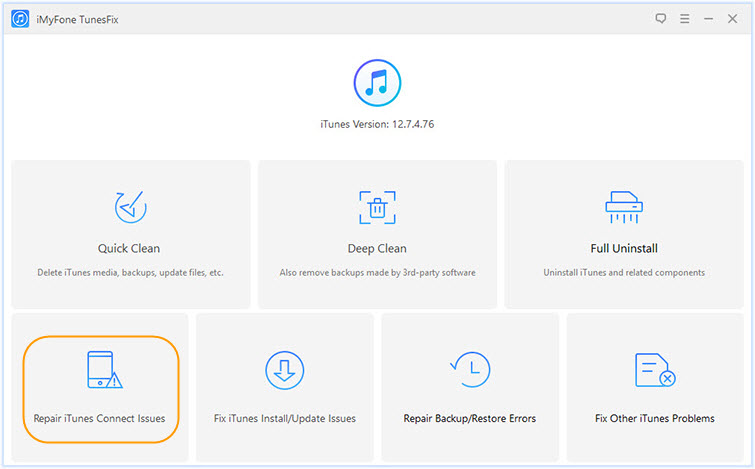755x469 pixels.
Task: Click the 'iMyFone TunesFix' window title
Action: point(77,20)
